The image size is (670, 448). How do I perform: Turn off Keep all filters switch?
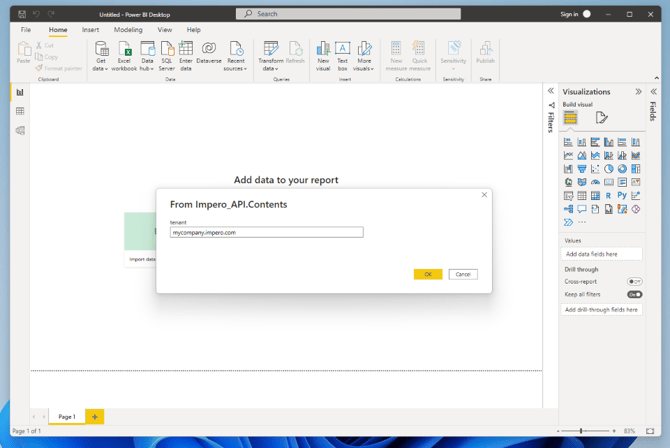click(634, 295)
